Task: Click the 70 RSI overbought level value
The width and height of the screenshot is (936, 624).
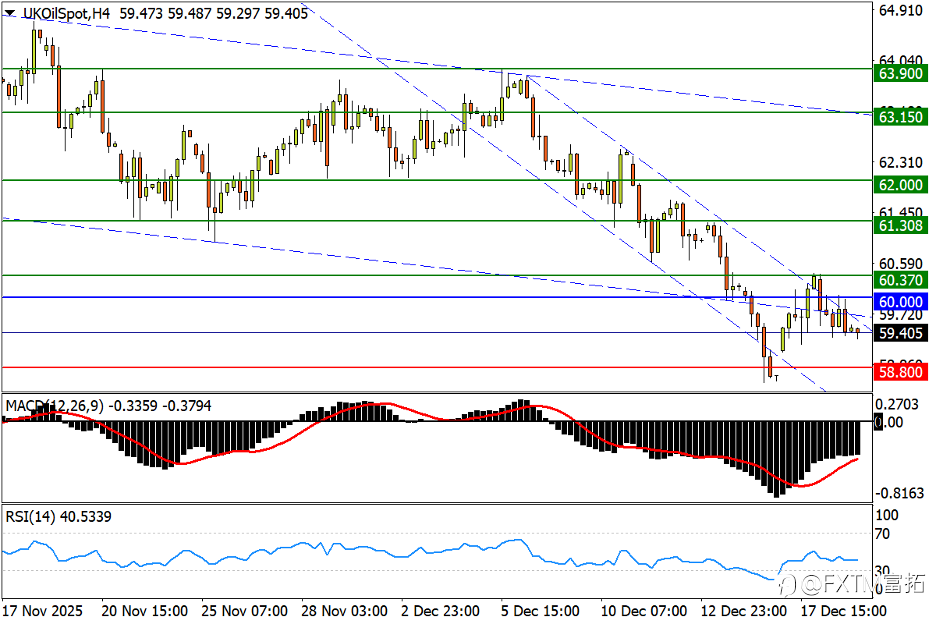Action: click(882, 533)
